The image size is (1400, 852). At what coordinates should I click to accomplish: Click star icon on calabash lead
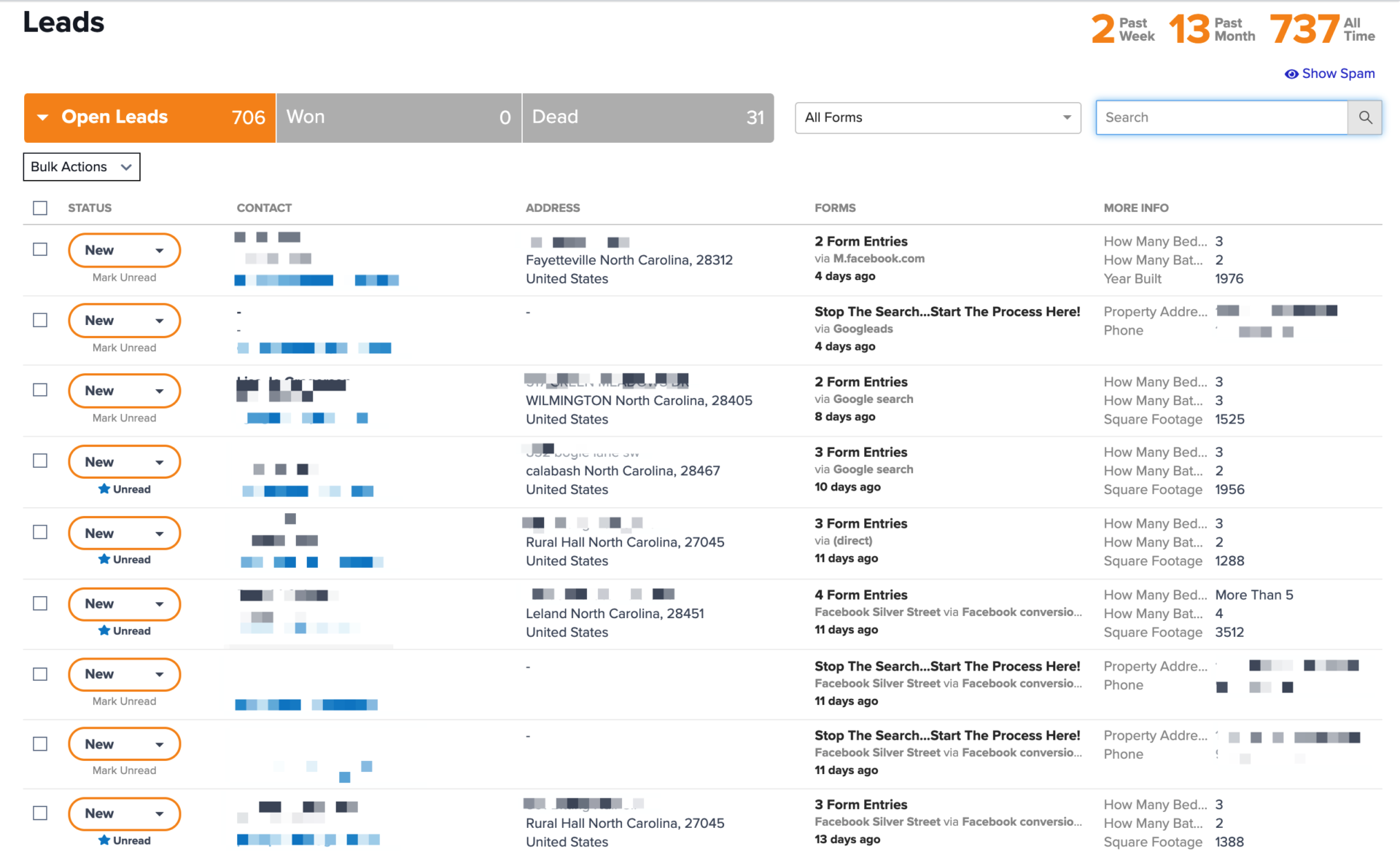104,489
